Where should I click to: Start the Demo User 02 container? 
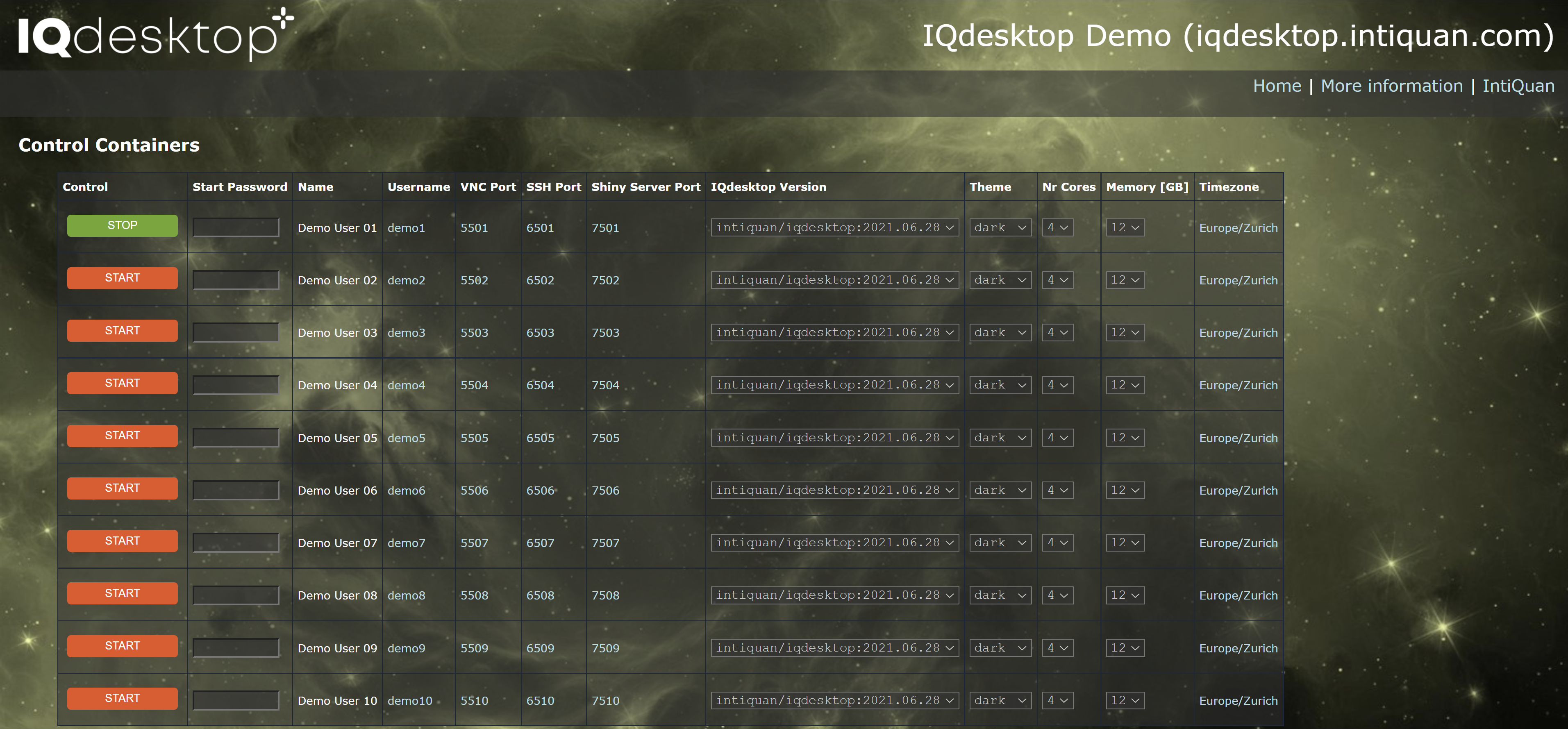click(x=123, y=278)
